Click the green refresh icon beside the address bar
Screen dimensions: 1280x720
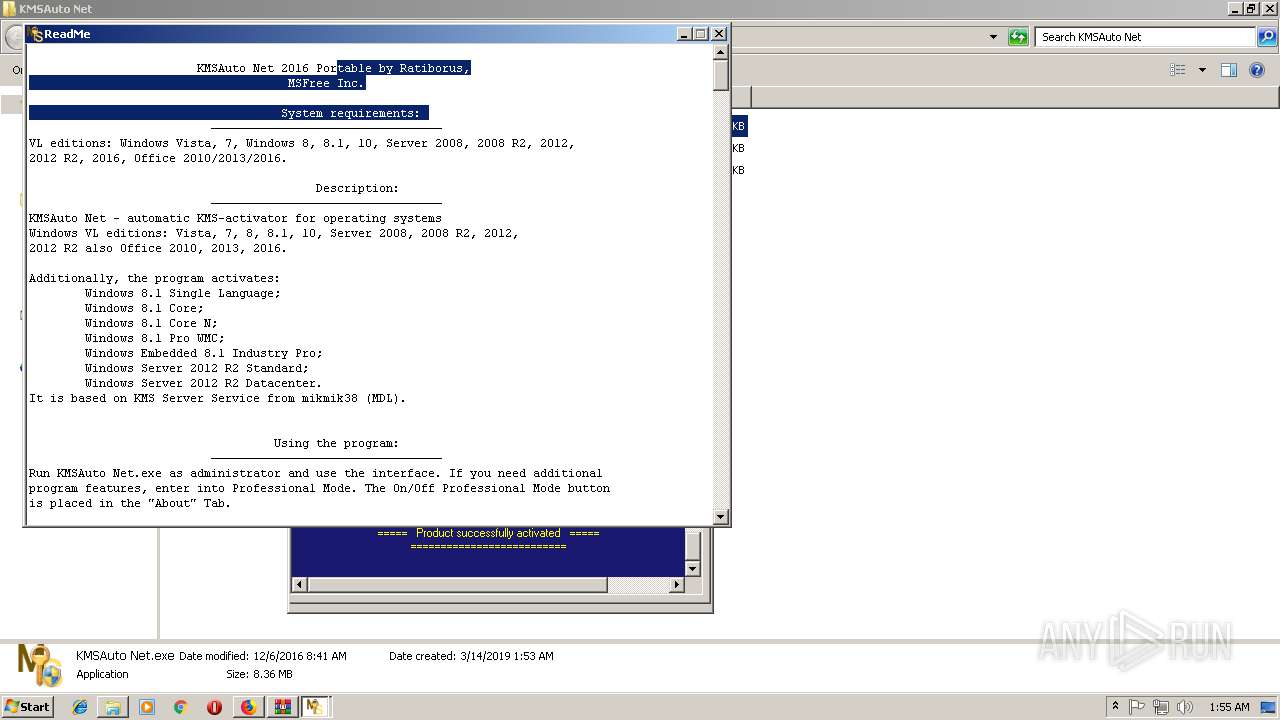tap(1018, 37)
